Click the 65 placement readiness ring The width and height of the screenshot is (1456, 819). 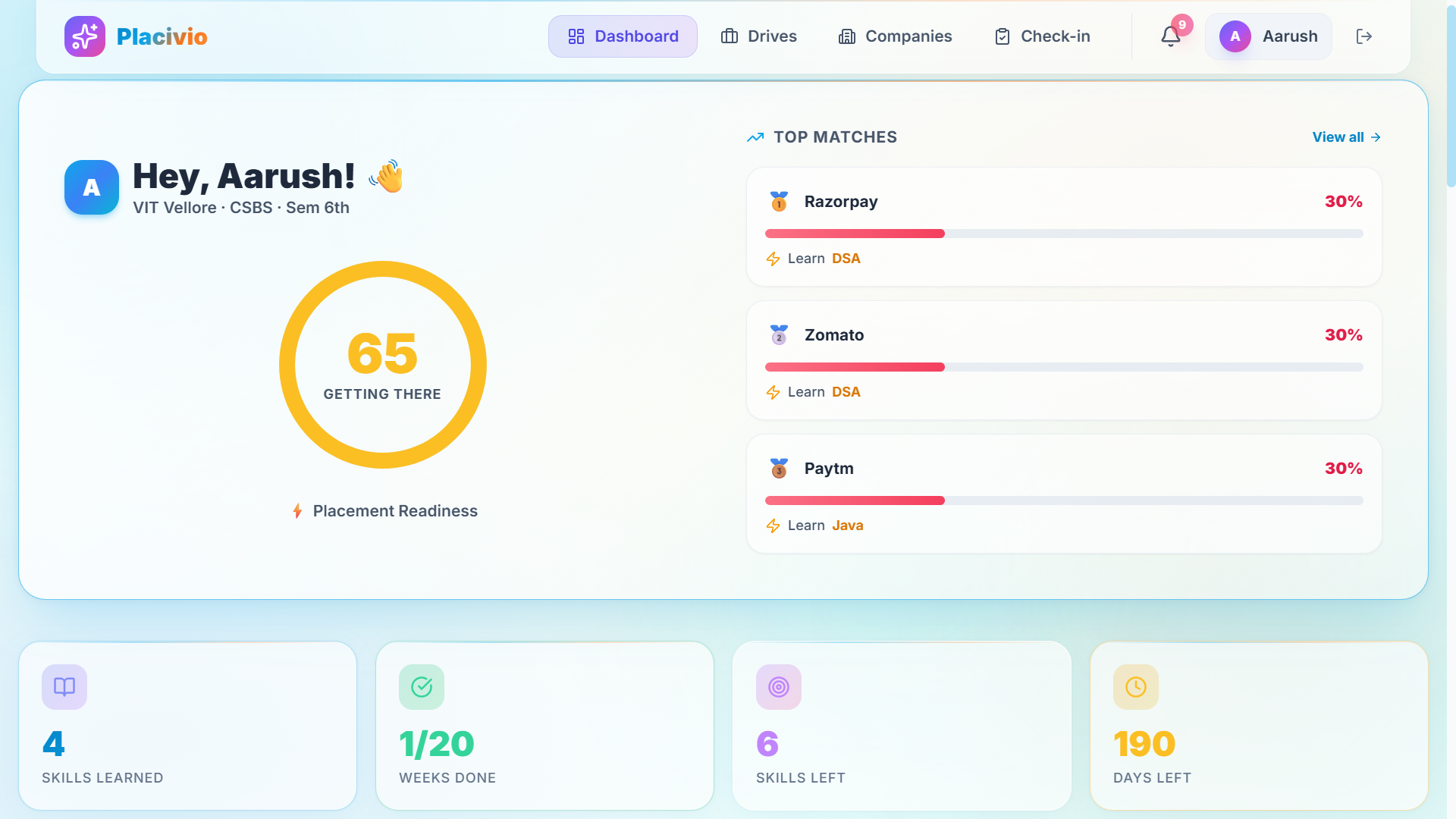click(383, 365)
